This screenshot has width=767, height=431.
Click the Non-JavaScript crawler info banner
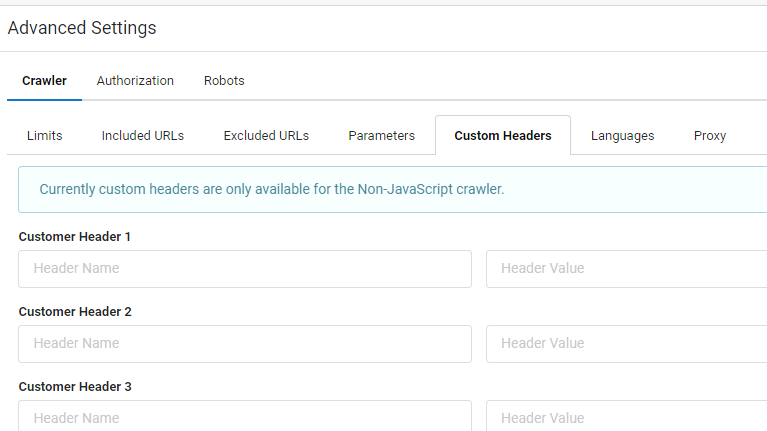pos(392,189)
